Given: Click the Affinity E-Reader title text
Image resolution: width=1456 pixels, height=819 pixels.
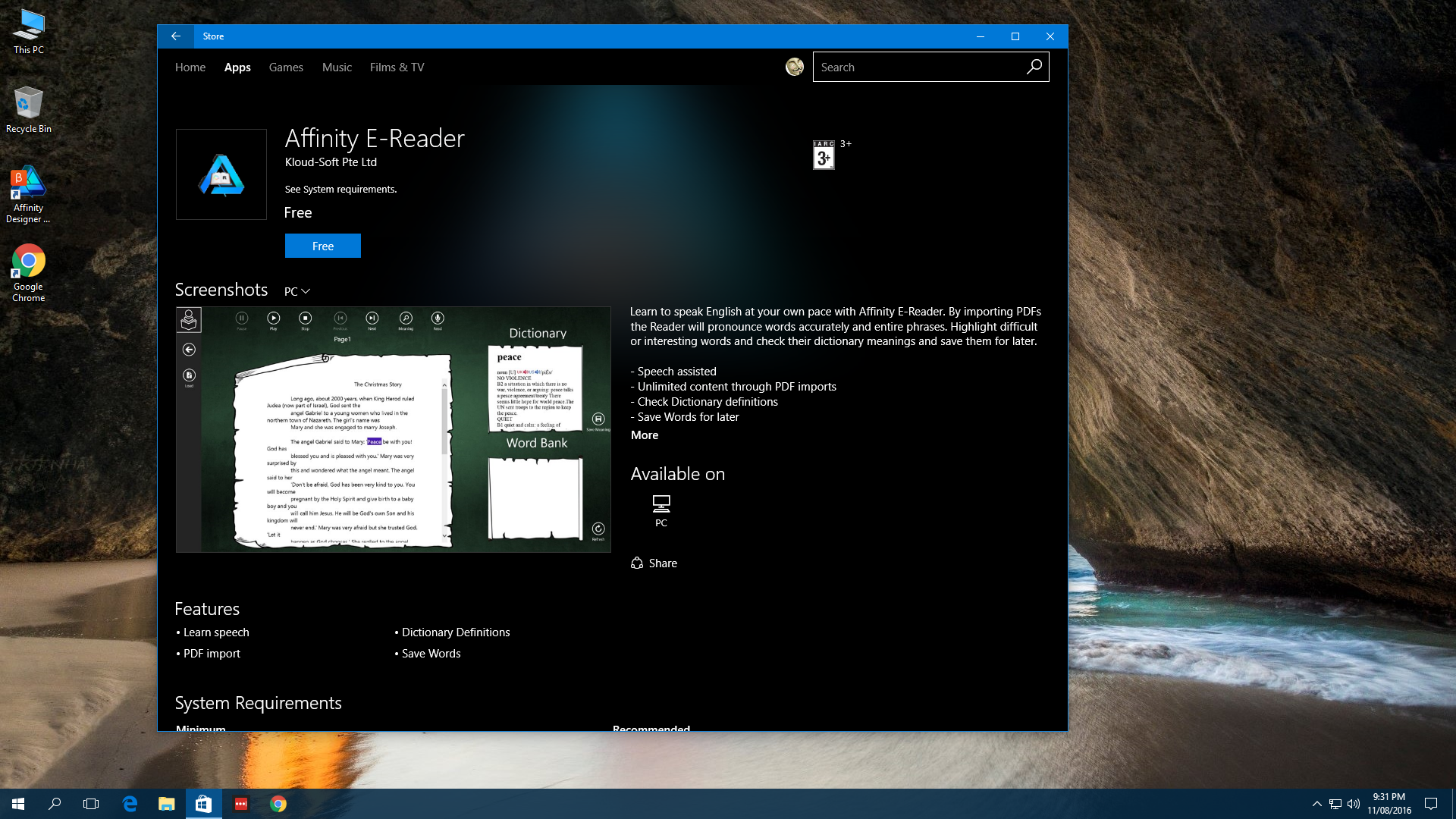Looking at the screenshot, I should (x=375, y=139).
